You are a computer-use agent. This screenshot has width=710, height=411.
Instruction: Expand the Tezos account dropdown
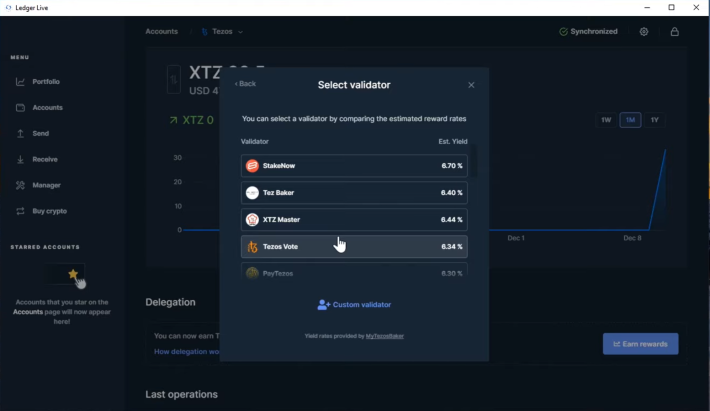pos(240,32)
